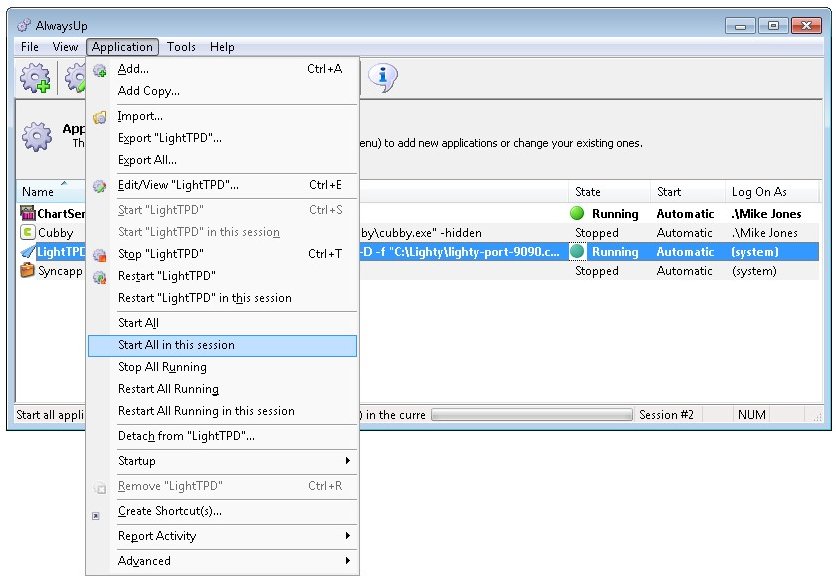The width and height of the screenshot is (836, 583).
Task: Click NUM indicator in status bar
Action: (752, 414)
